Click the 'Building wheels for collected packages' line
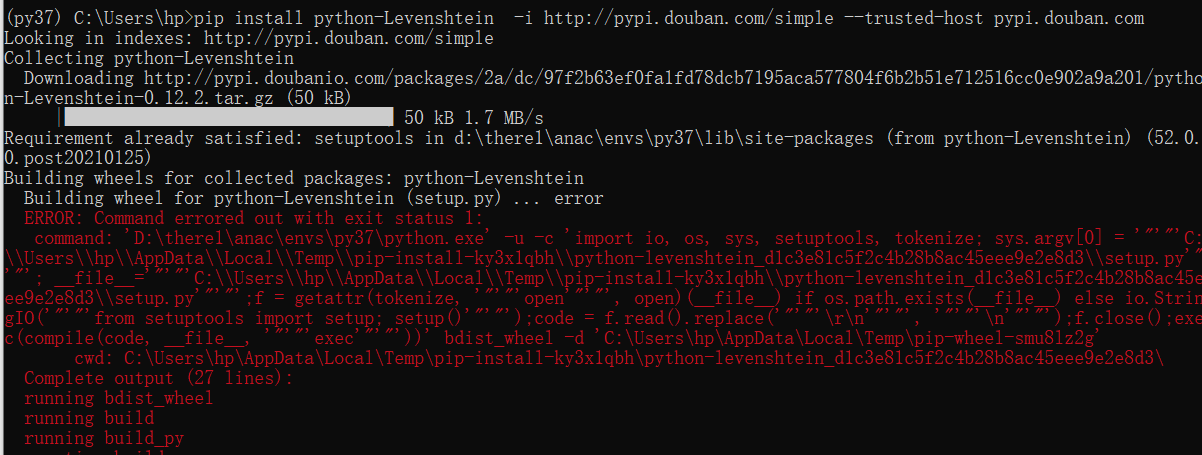This screenshot has width=1202, height=455. pos(294,178)
